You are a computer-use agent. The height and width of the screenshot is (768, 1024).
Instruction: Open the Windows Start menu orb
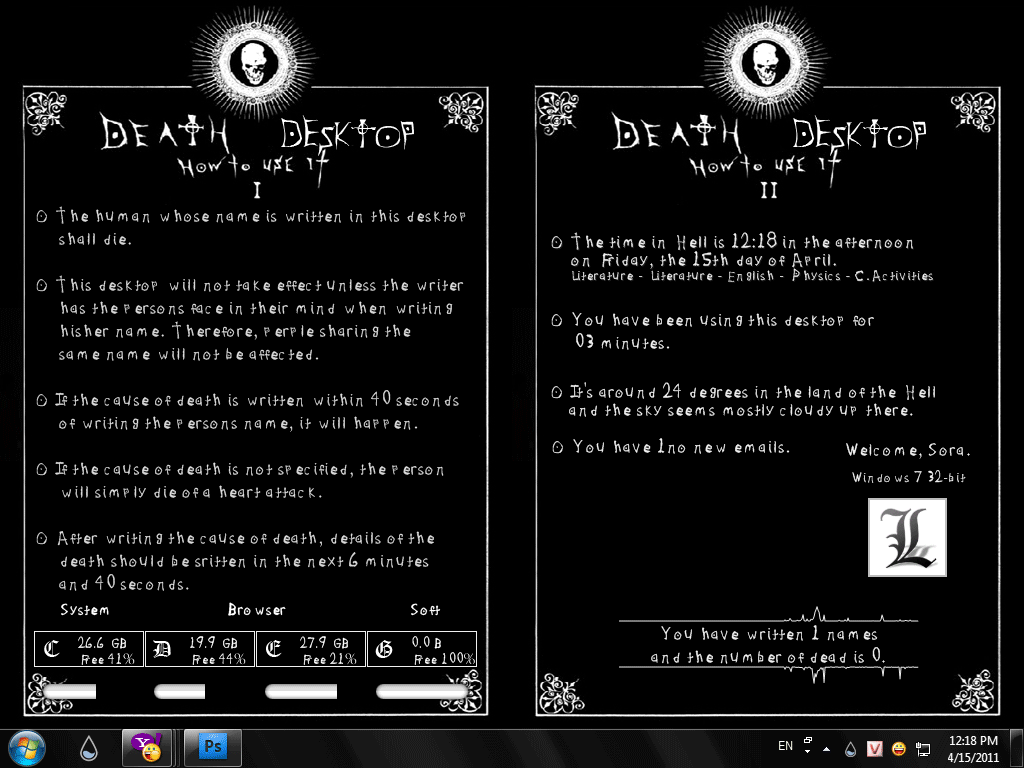(x=27, y=749)
